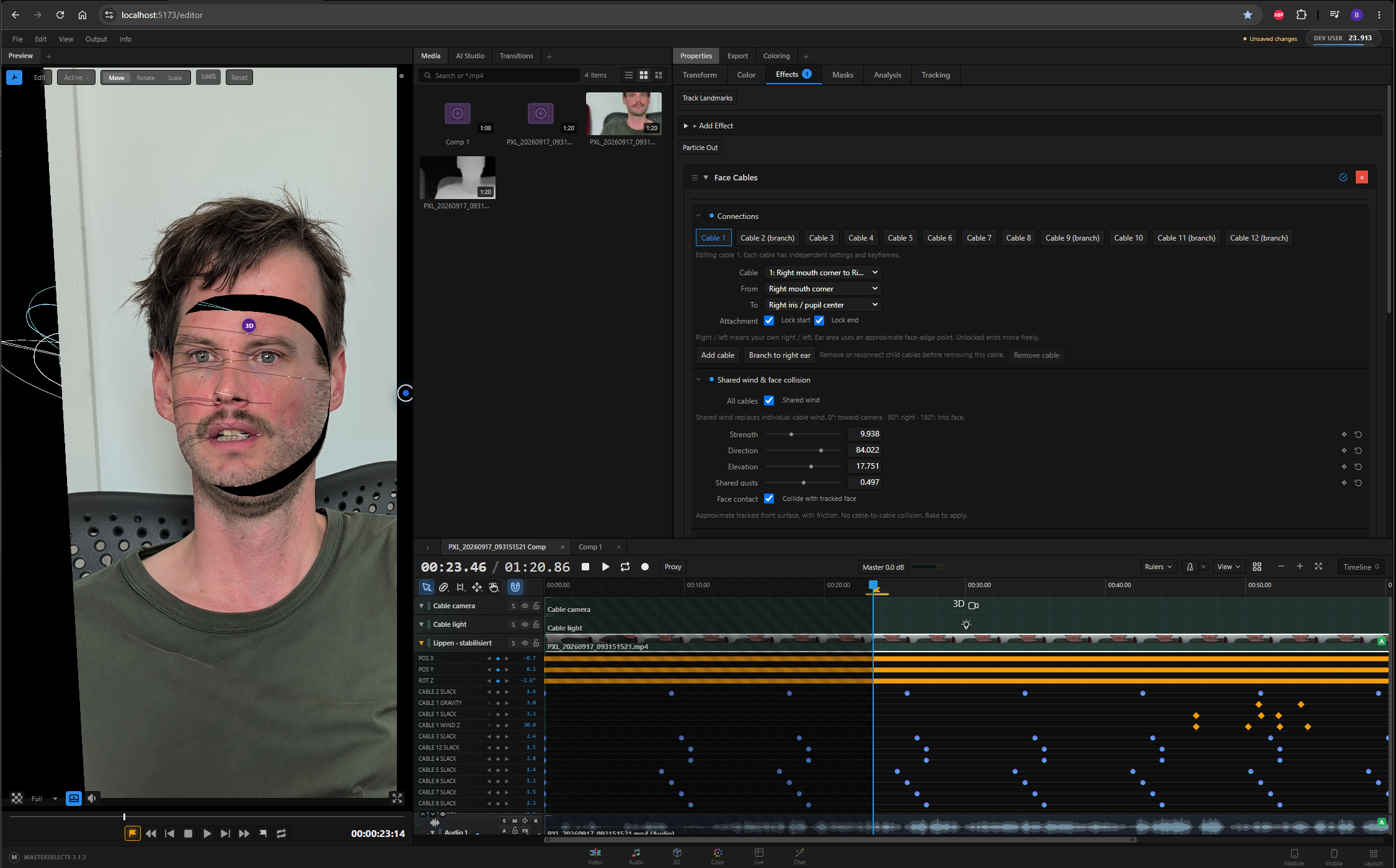Click the Particle Out button
Viewport: 1396px width, 868px height.
(700, 148)
